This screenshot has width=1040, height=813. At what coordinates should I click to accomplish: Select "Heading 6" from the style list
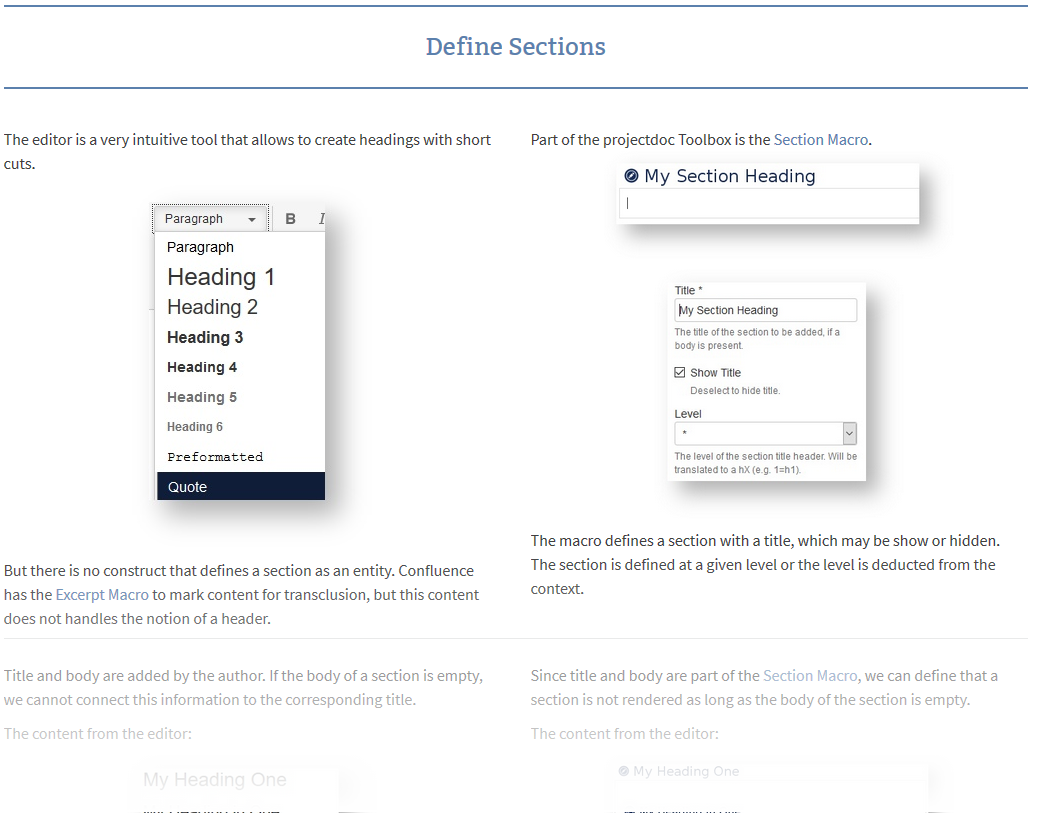[x=195, y=426]
